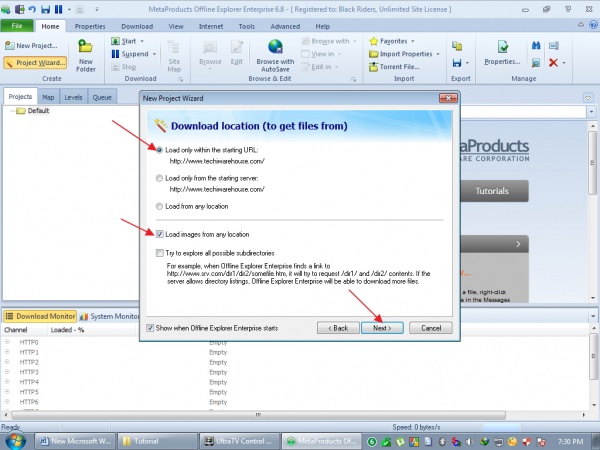This screenshot has height=450, width=600.
Task: Expand the Delete dropdown arrow
Action: click(x=564, y=63)
